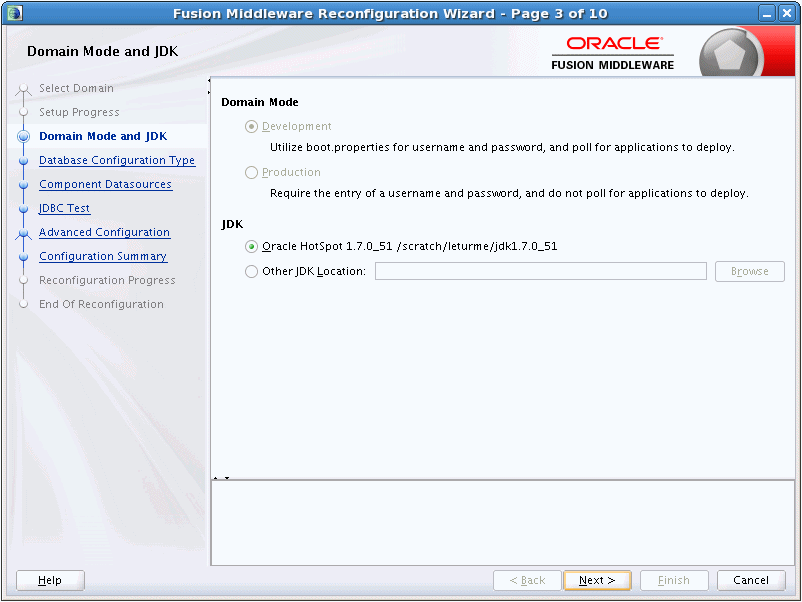
Task: Collapse the navigation pane splitter arrow
Action: coord(208,80)
